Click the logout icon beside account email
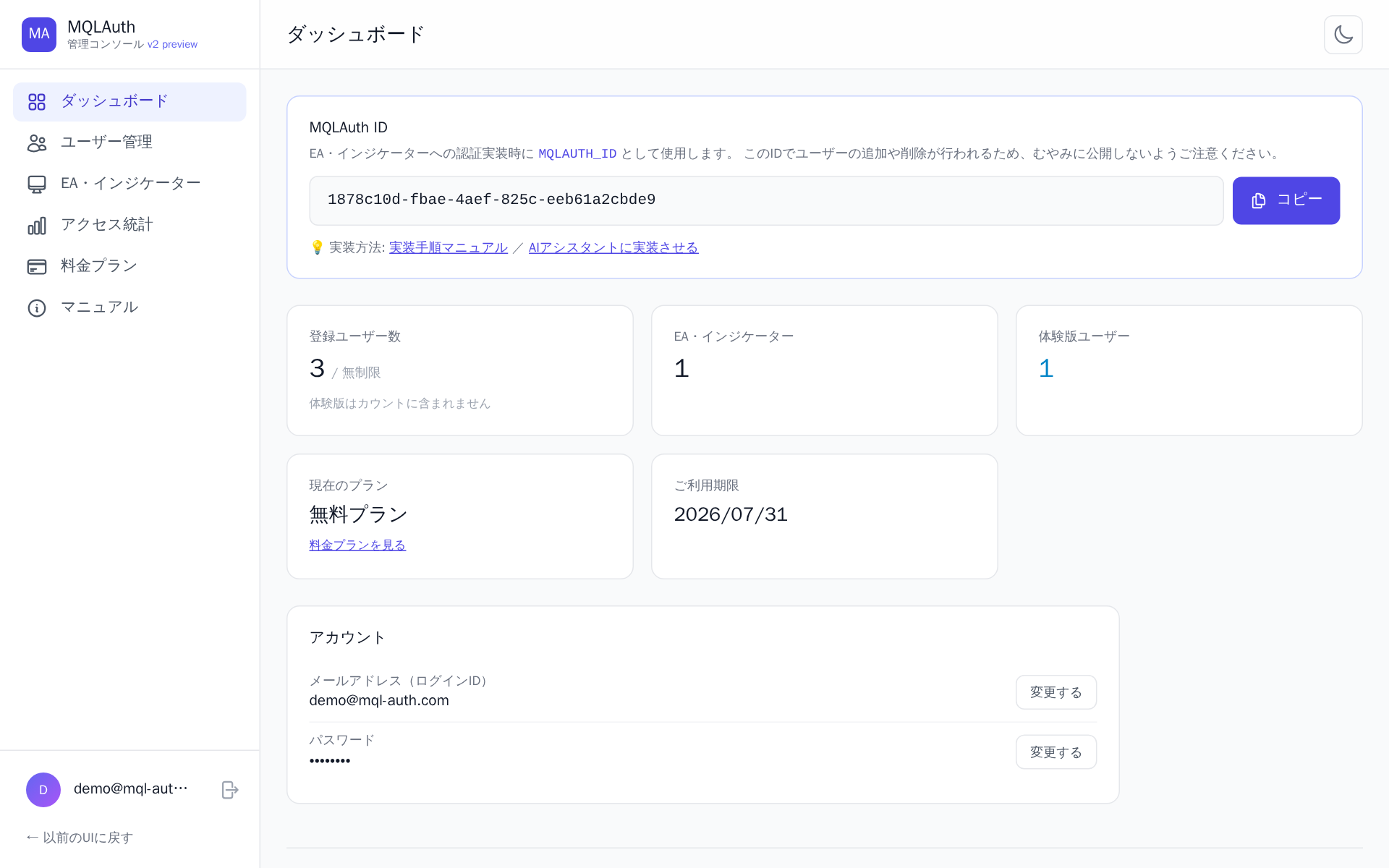Viewport: 1389px width, 868px height. tap(230, 790)
